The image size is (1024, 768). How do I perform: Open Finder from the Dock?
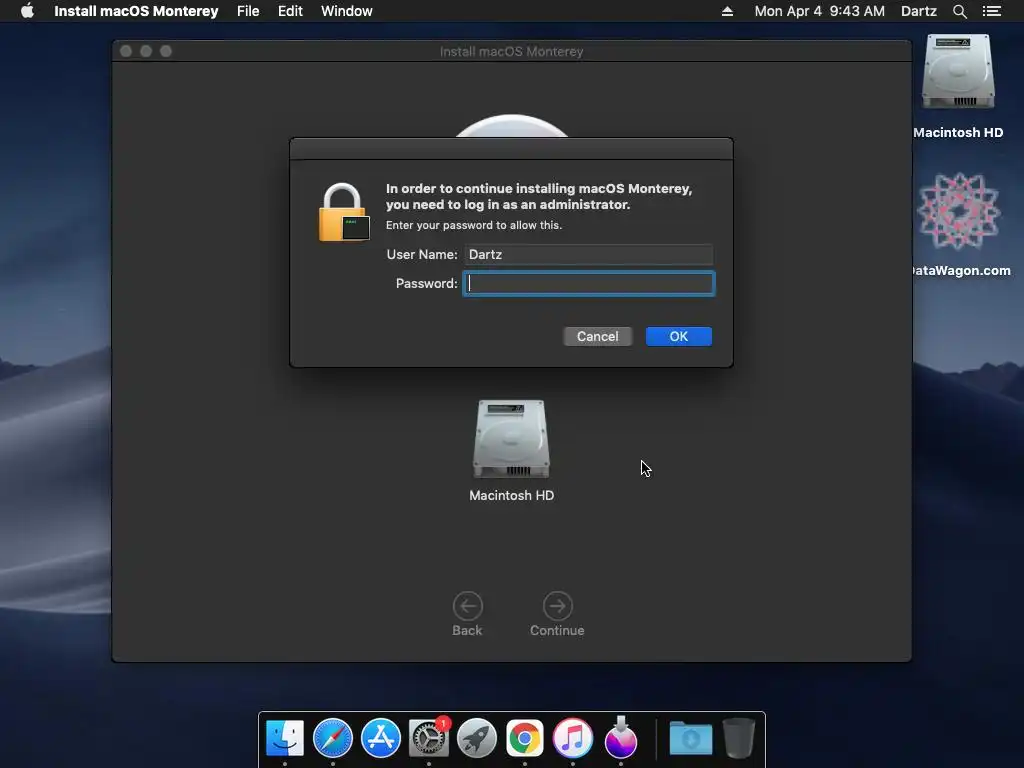pos(285,738)
